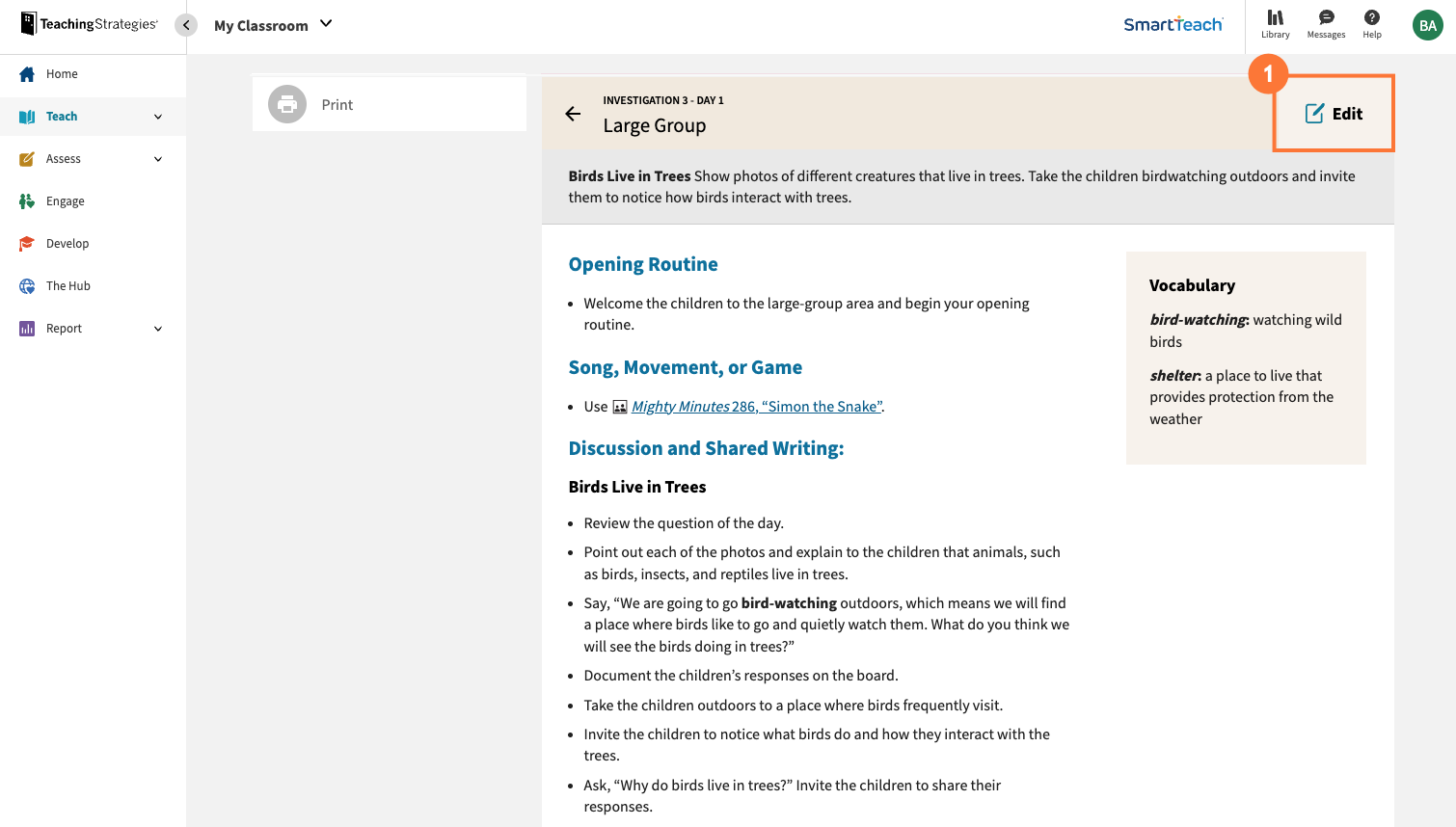Open Messages from the top toolbar
The image size is (1456, 827).
1325,24
